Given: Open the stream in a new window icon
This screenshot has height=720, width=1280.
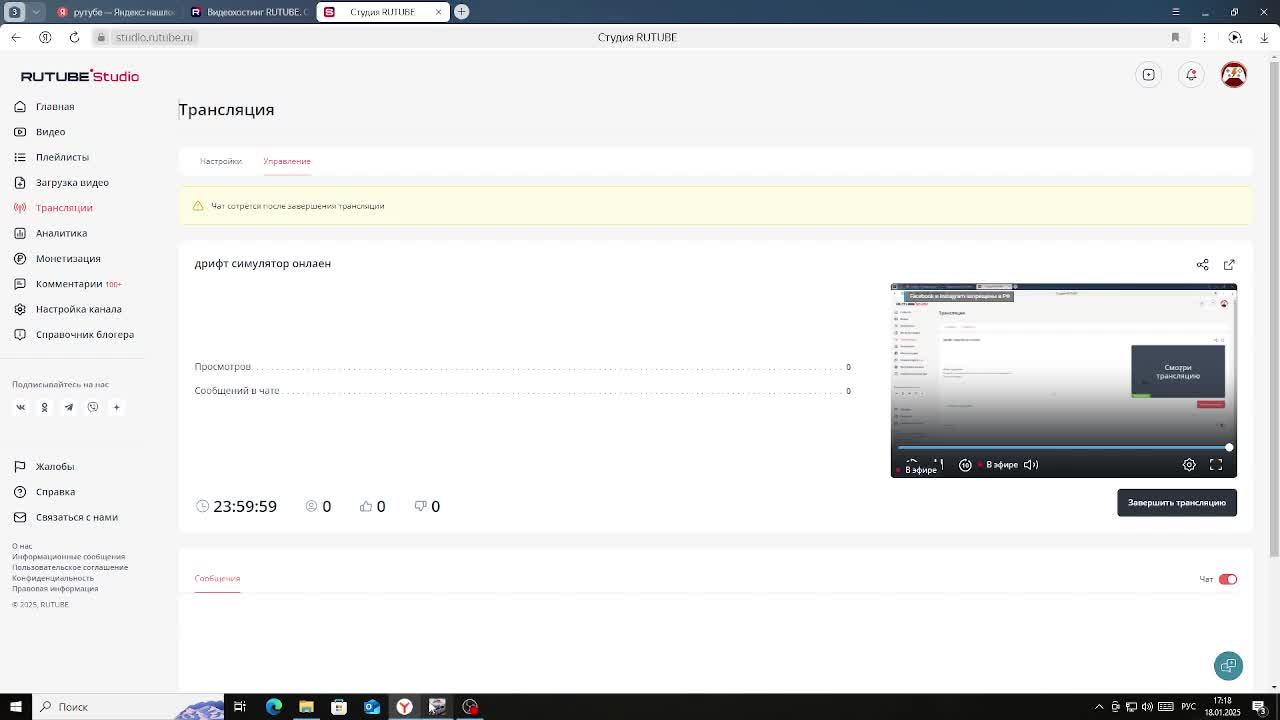Looking at the screenshot, I should 1229,265.
